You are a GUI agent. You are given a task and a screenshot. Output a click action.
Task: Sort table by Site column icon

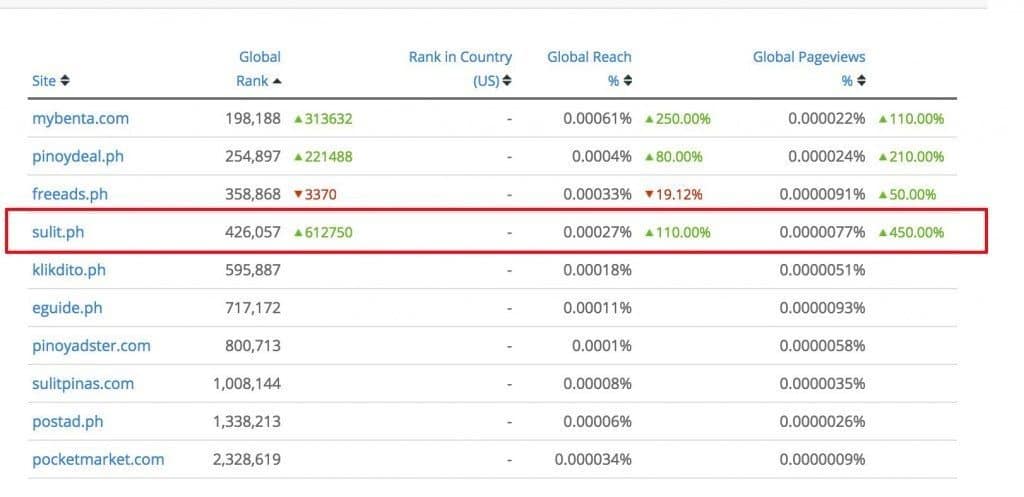click(x=65, y=81)
